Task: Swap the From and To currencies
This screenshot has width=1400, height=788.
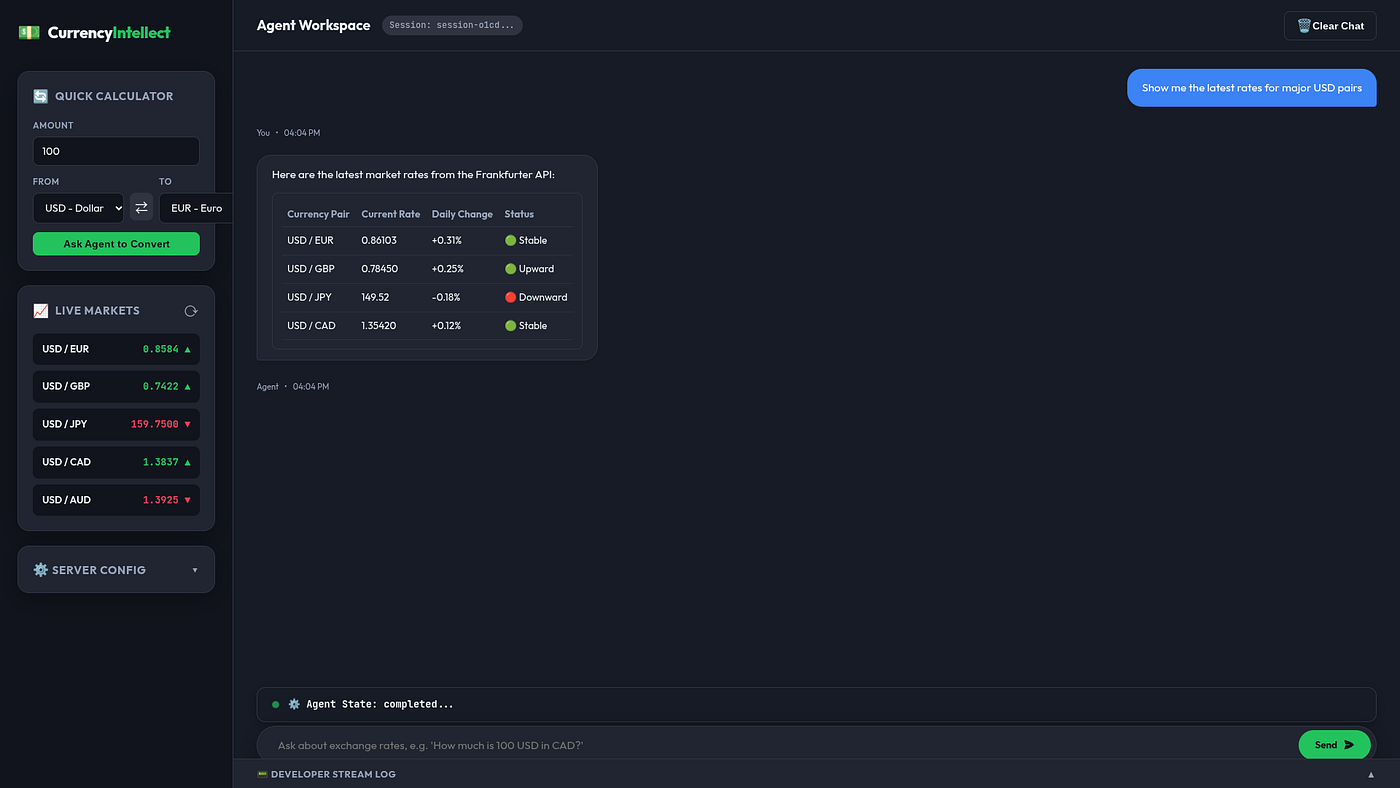Action: 141,208
